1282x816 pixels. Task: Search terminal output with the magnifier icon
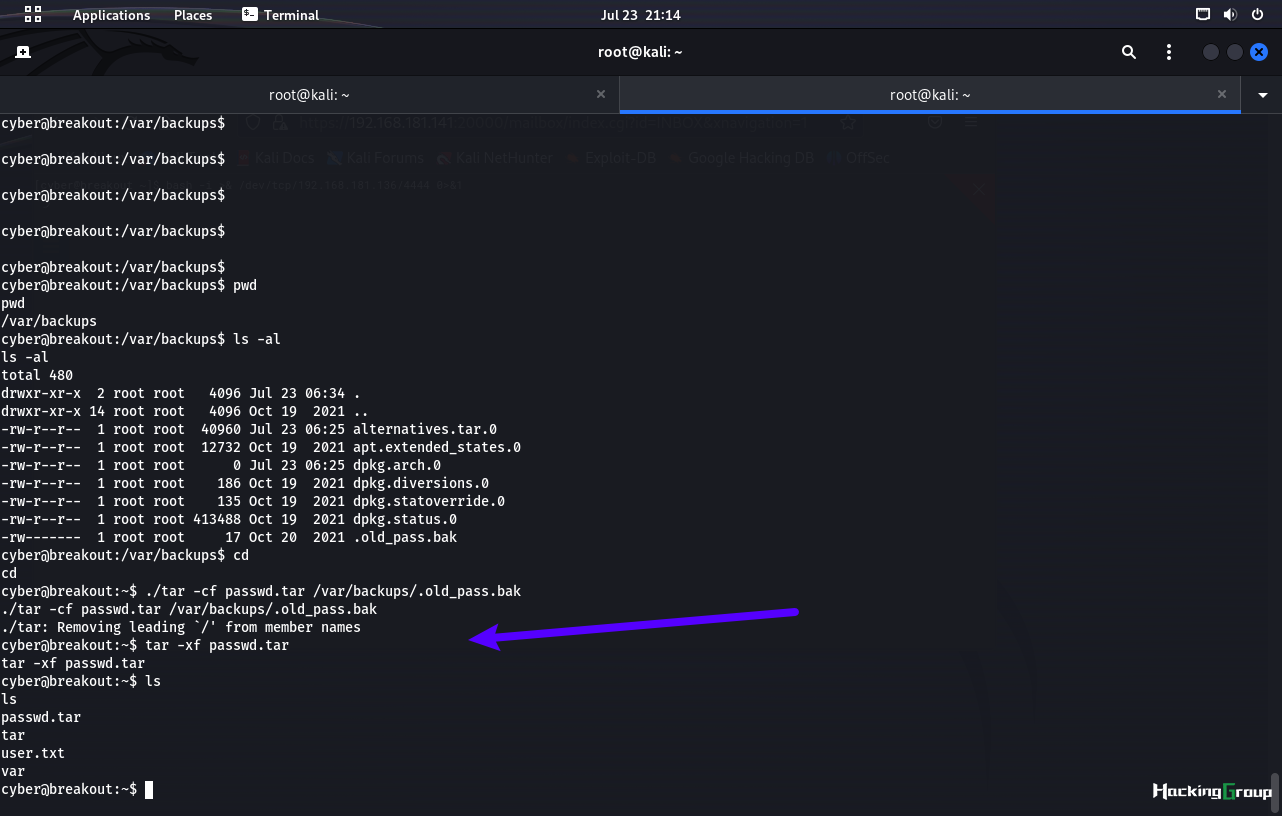click(x=1129, y=52)
